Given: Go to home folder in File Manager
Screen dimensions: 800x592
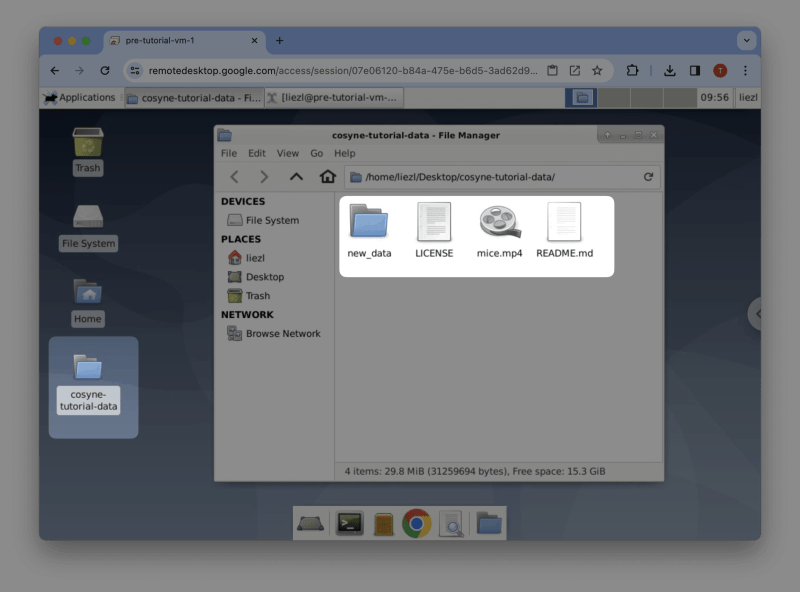Looking at the screenshot, I should [328, 177].
